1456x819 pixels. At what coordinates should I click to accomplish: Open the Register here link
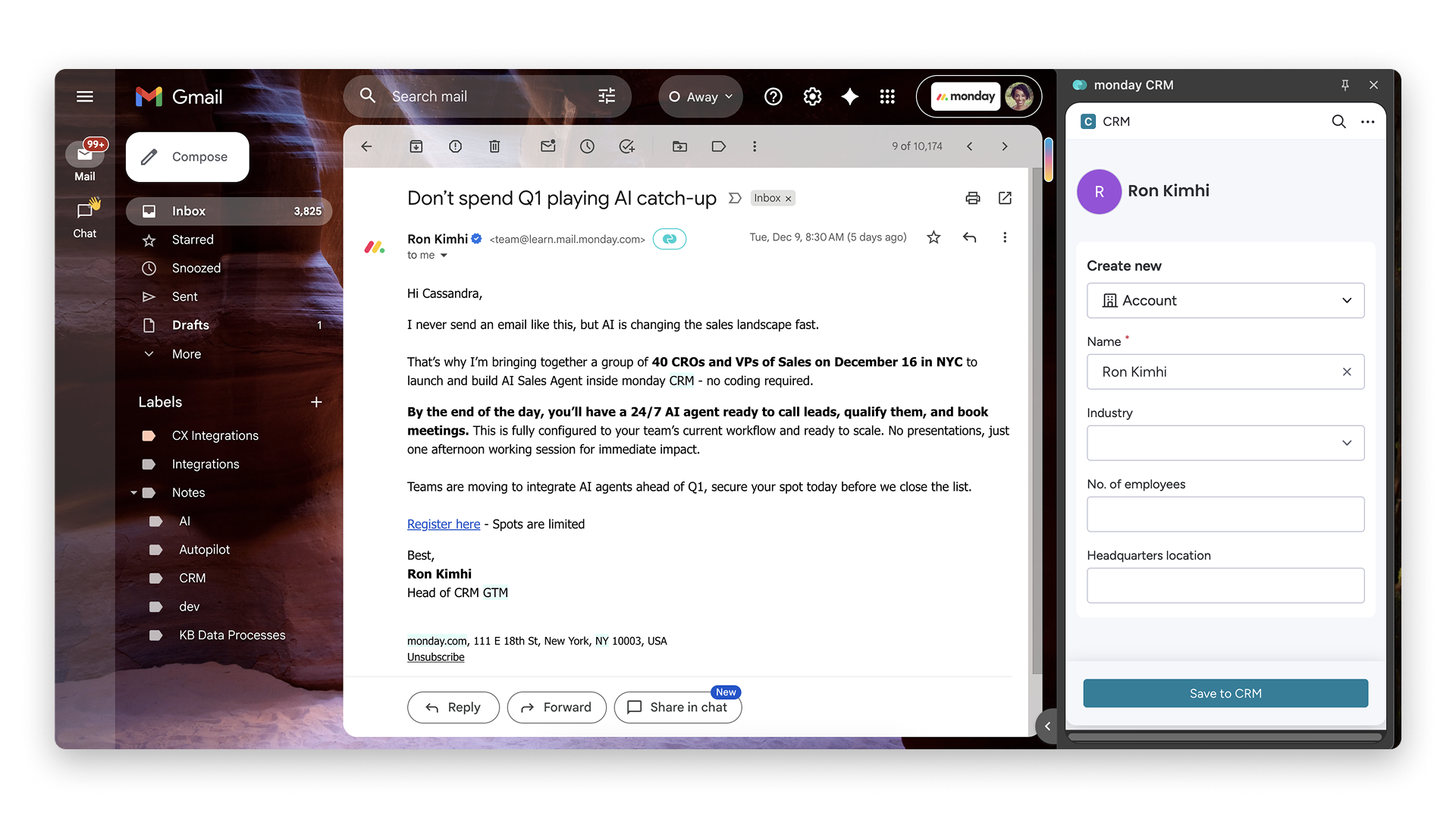[444, 524]
